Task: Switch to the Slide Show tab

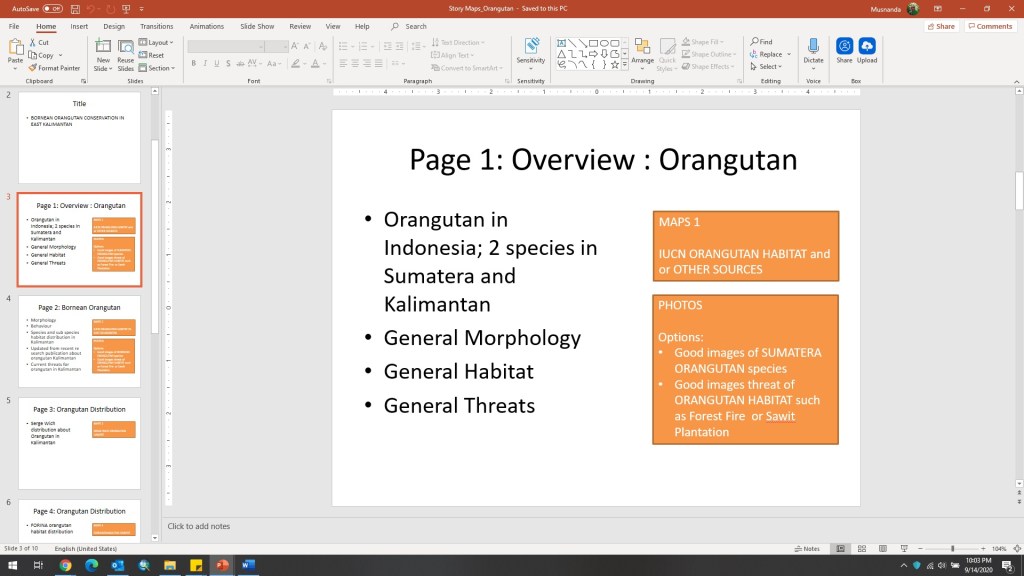Action: click(x=258, y=26)
